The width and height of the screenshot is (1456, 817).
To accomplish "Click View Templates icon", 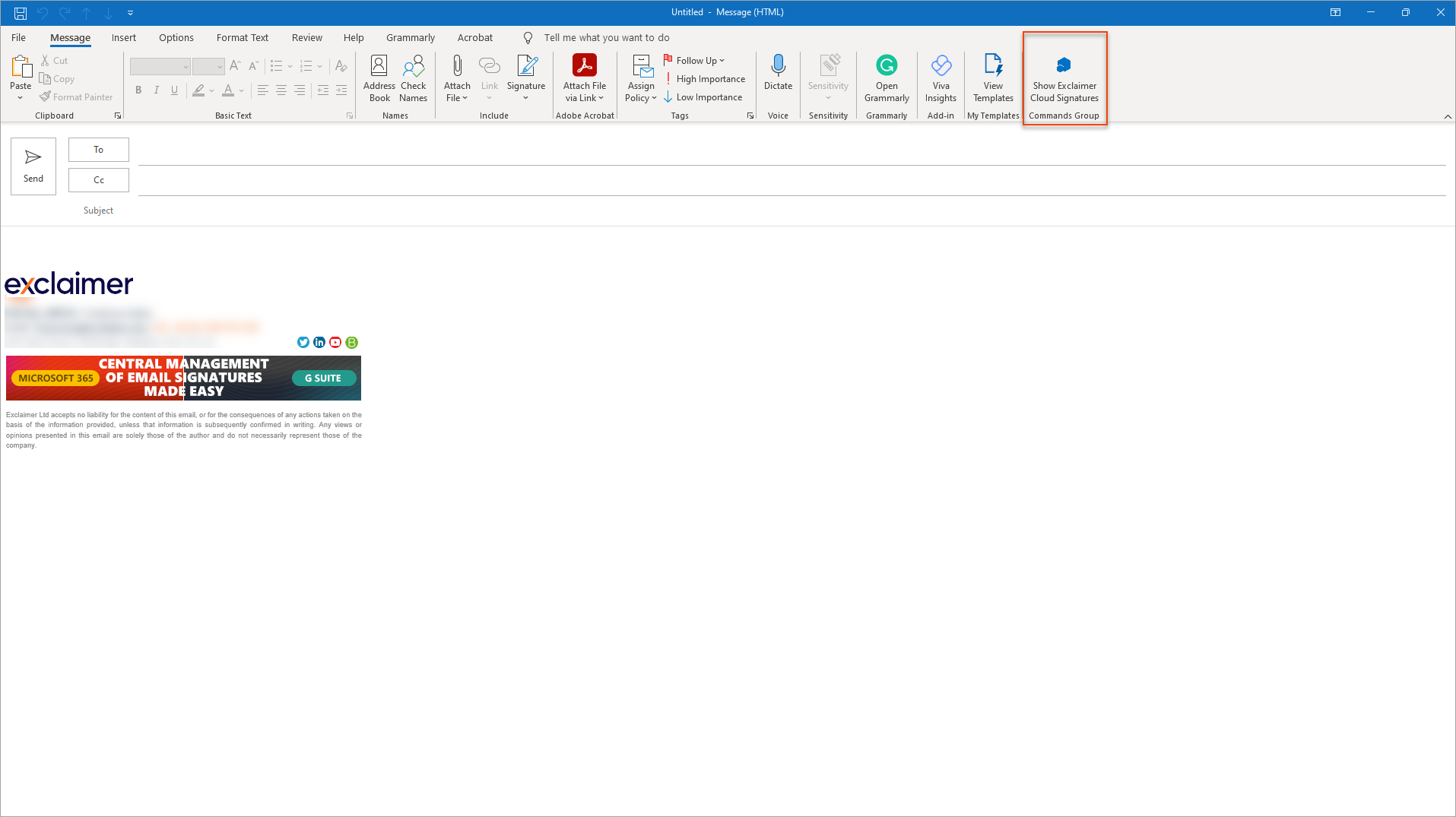I will (x=993, y=66).
